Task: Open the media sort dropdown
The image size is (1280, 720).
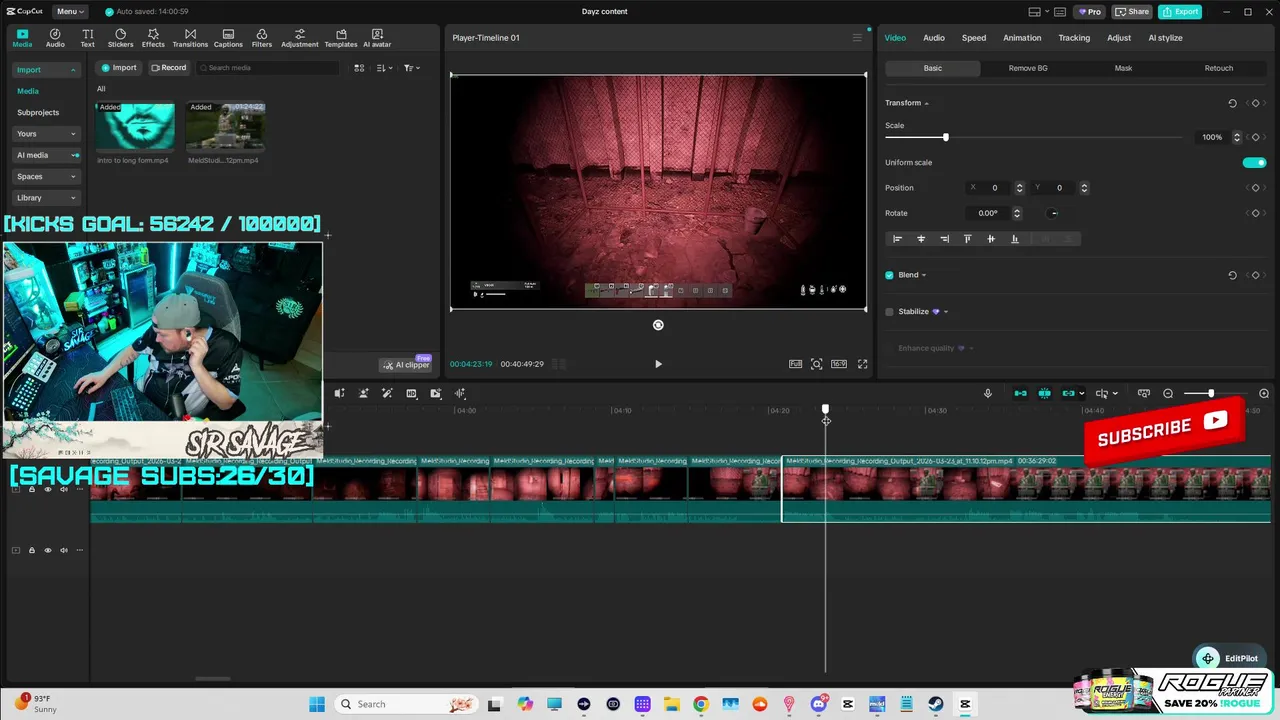Action: (384, 68)
